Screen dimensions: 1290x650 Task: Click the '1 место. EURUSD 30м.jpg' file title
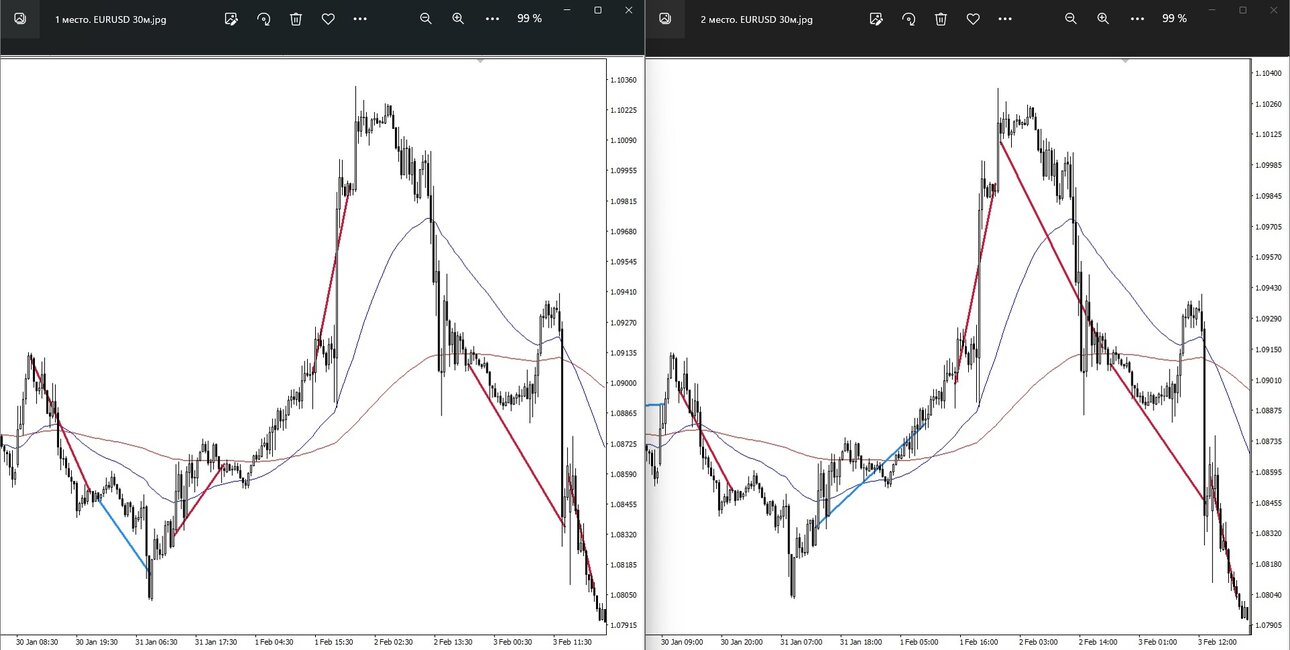point(110,20)
